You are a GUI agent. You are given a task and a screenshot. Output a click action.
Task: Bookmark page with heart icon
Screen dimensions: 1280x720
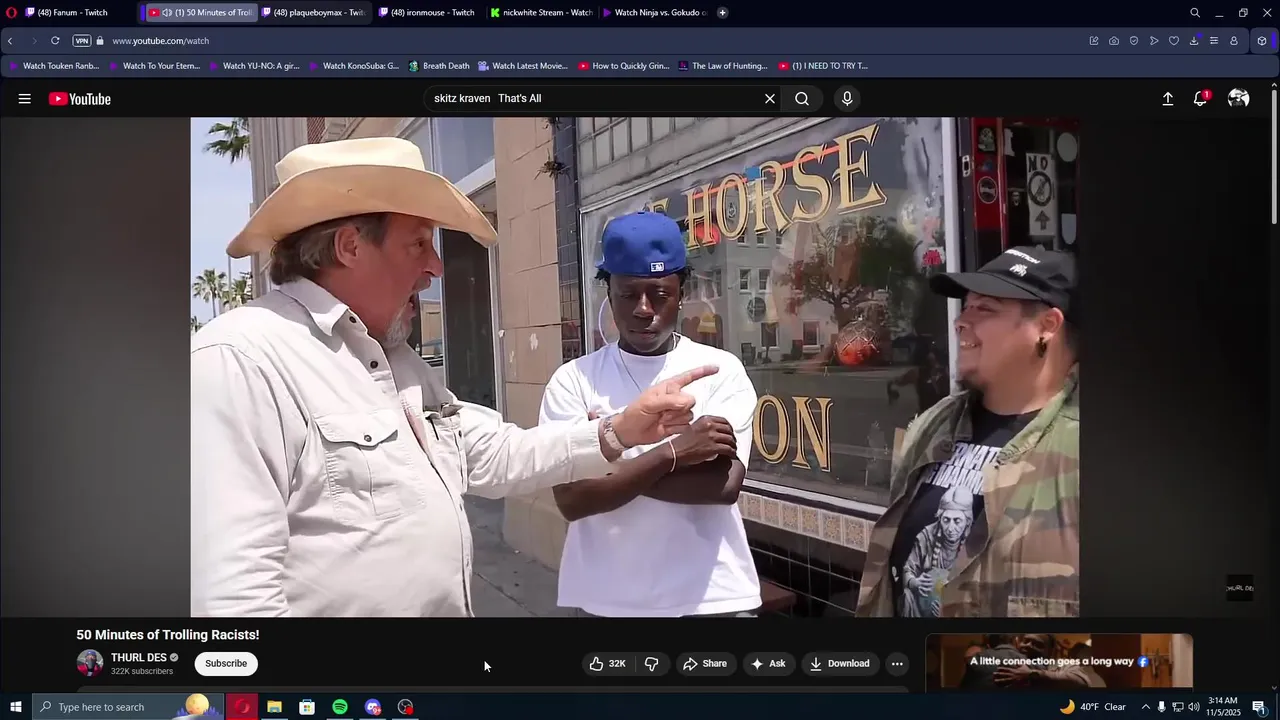[1174, 41]
